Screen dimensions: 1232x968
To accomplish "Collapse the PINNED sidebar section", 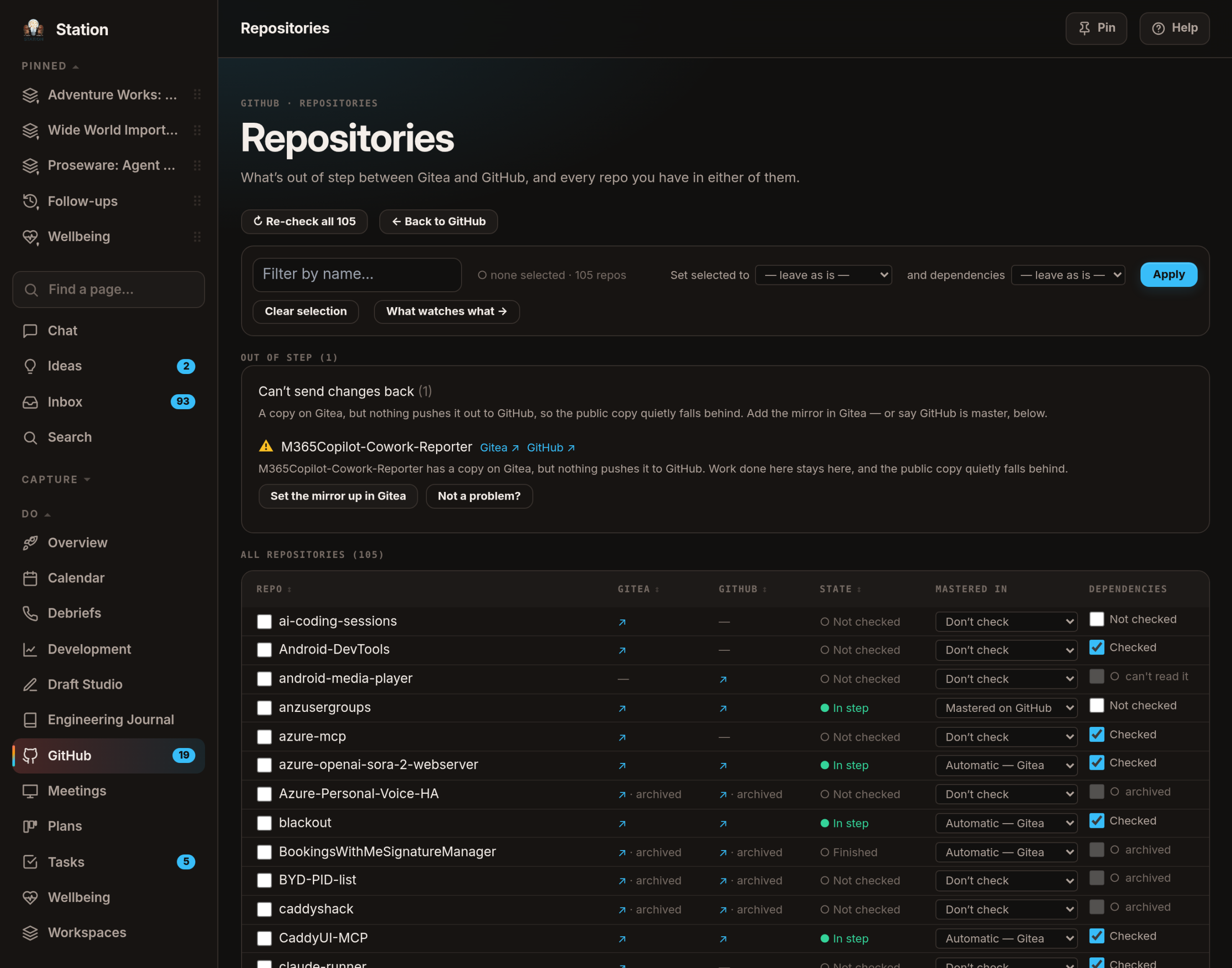I will 50,66.
